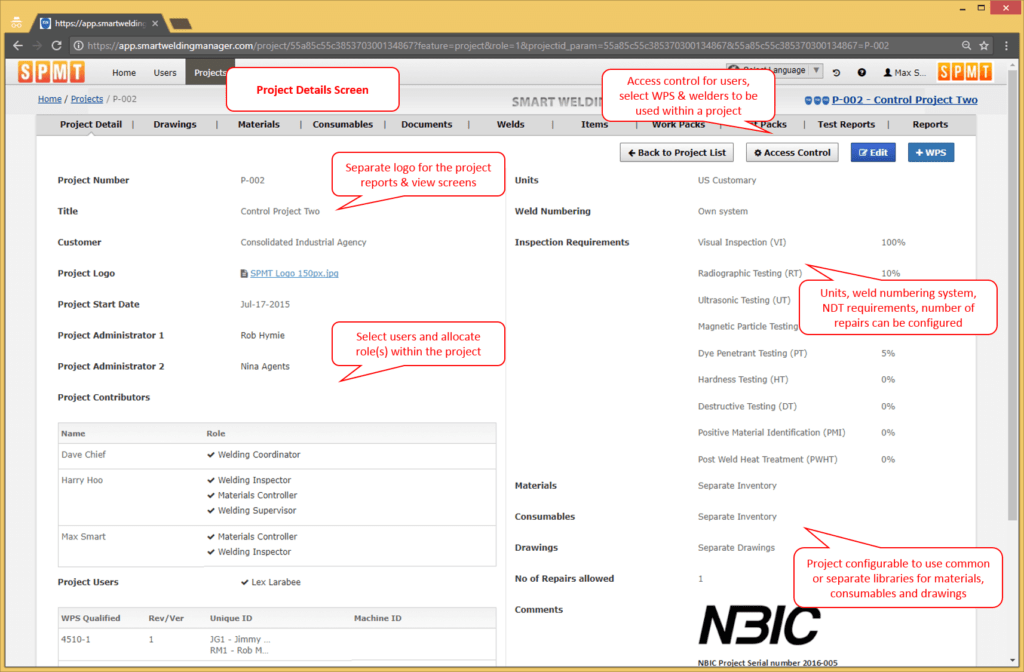Click the 4510-1 WPS Qualified cell
This screenshot has width=1024, height=672.
click(x=76, y=639)
